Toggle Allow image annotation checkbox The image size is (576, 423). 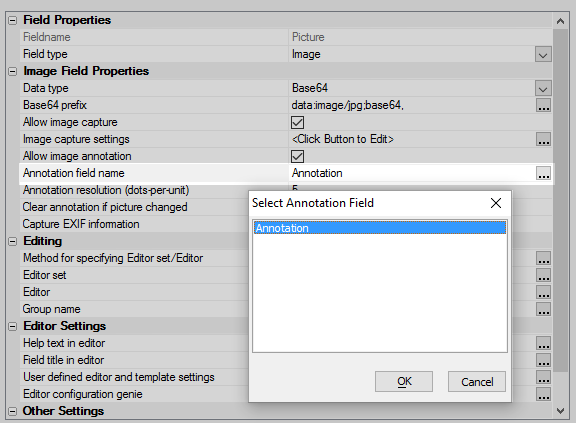click(297, 156)
